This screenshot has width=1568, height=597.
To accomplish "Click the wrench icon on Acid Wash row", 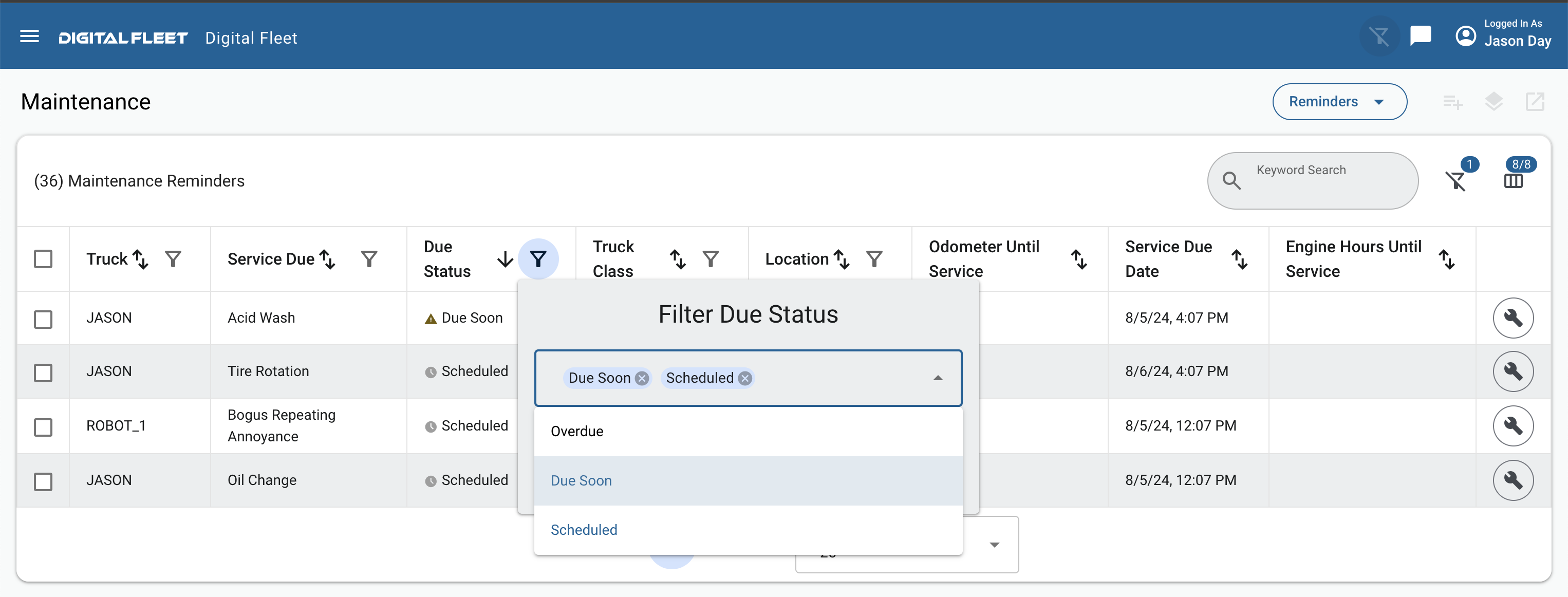I will click(x=1513, y=317).
